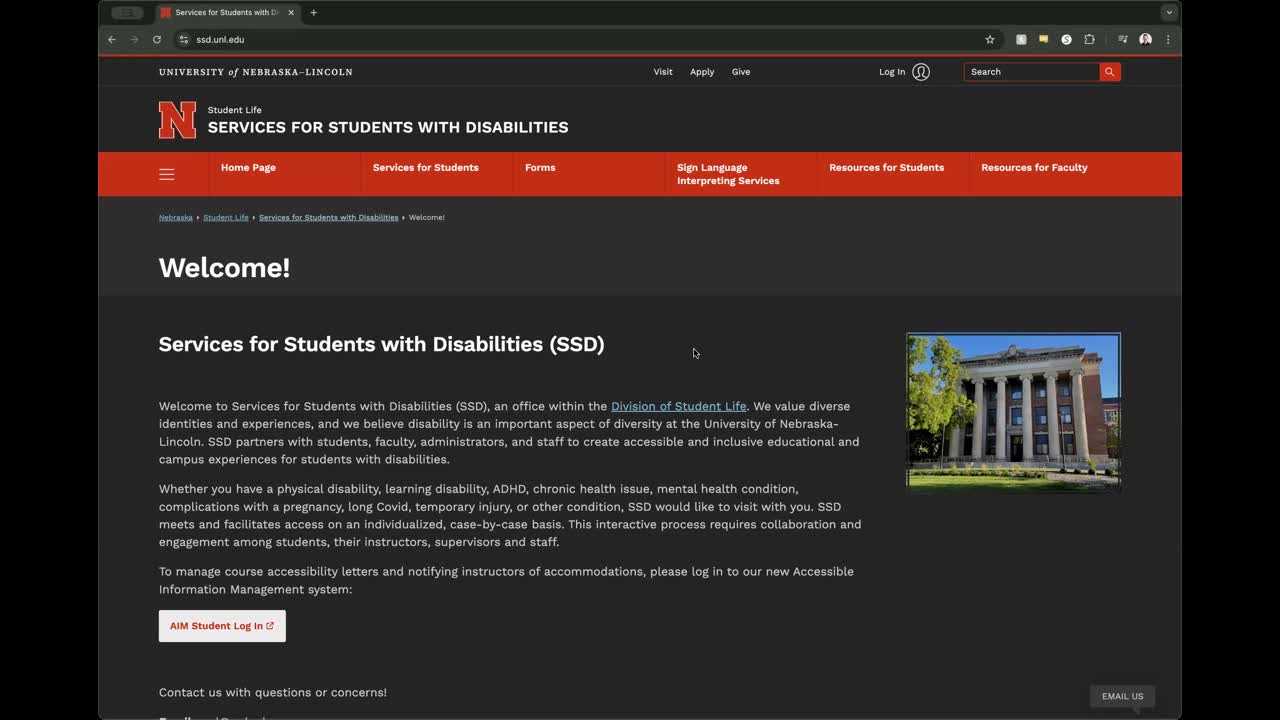Viewport: 1280px width, 720px height.
Task: Expand the tab search dropdown arrow
Action: (x=1168, y=13)
